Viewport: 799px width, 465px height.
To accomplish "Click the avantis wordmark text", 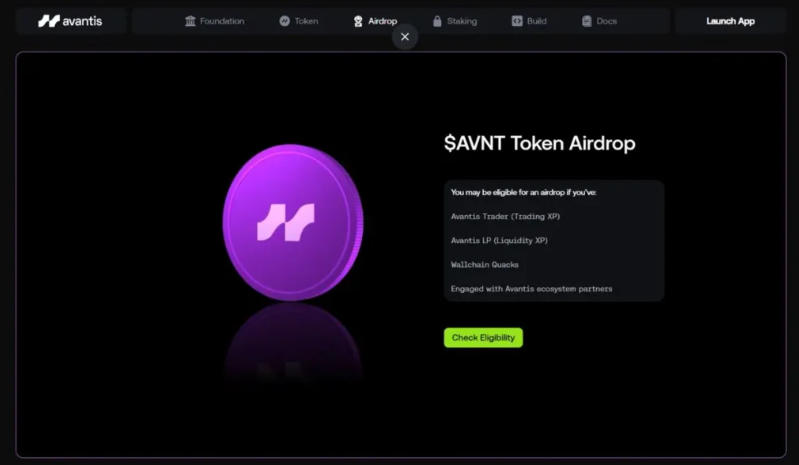I will coord(82,21).
